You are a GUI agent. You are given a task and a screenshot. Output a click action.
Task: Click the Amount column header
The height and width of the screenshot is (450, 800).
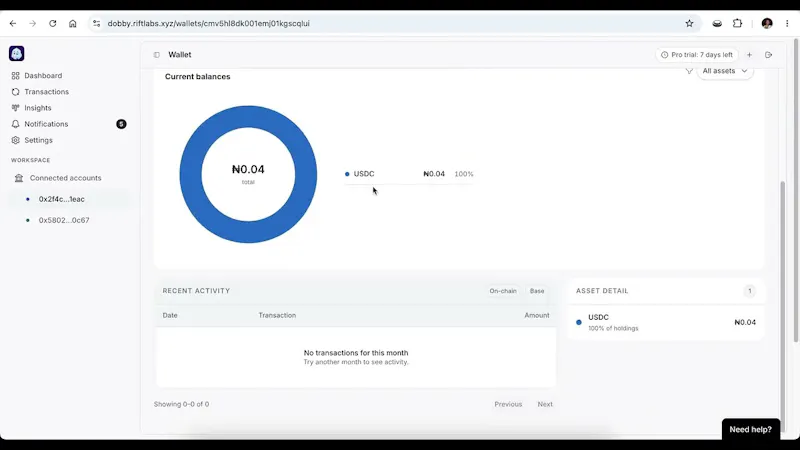(x=537, y=315)
